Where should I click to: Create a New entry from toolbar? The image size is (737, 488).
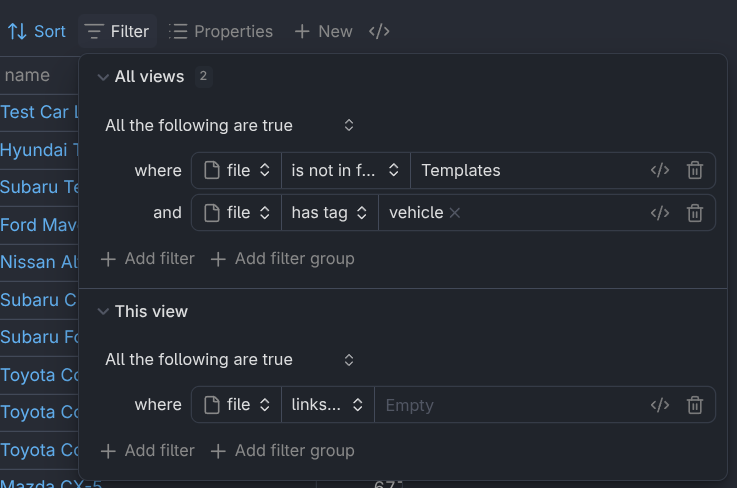tap(323, 31)
